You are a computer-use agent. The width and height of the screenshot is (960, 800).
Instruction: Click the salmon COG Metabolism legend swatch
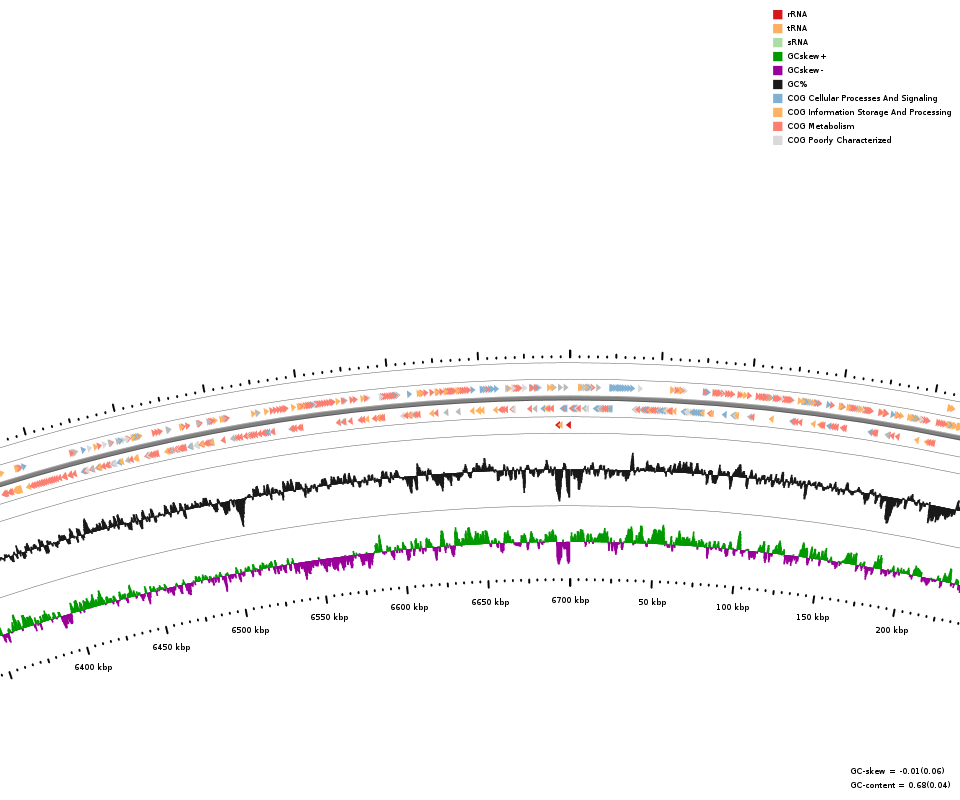pos(777,127)
